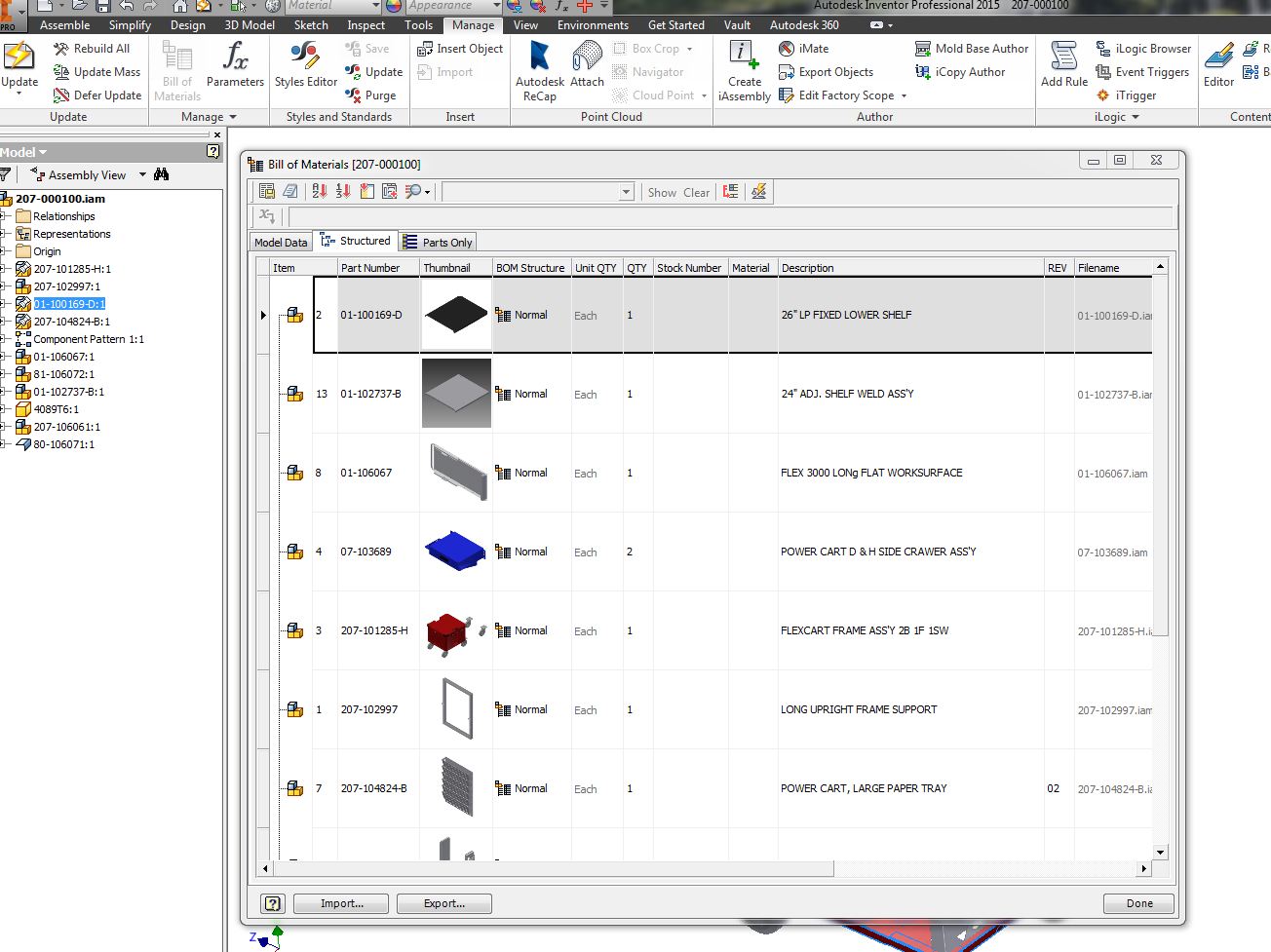
Task: Click Export Bill of Materials toolbar icon
Action: 266,192
